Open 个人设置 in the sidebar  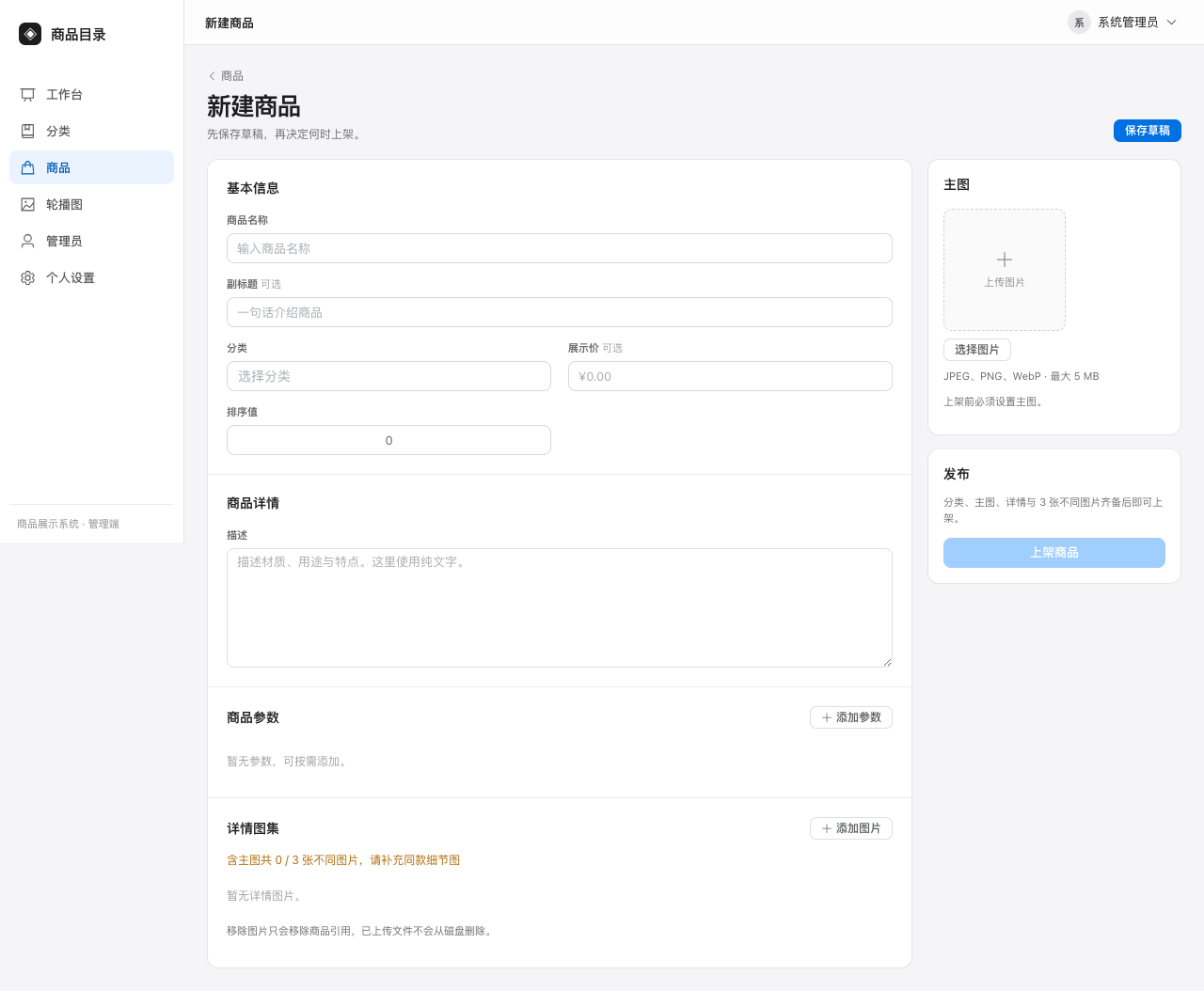(x=92, y=278)
